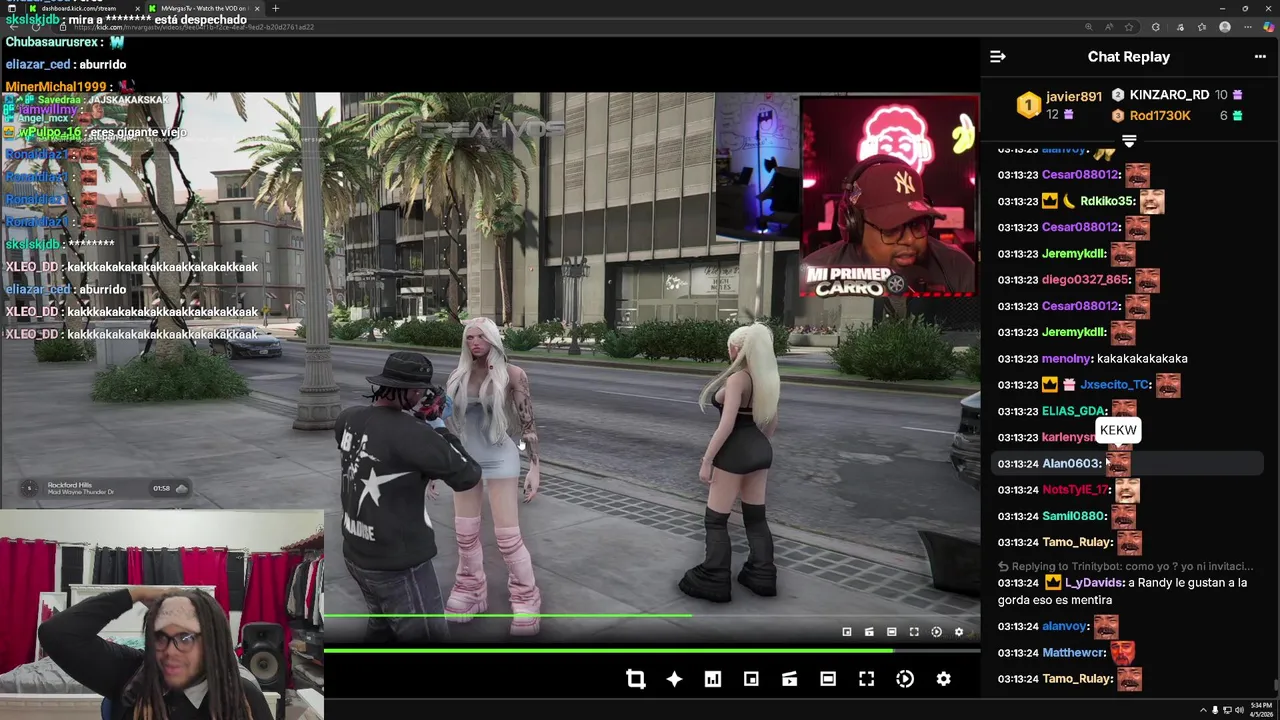Viewport: 1280px width, 720px height.
Task: Switch to the MrVargasTv Watch the VOD tab
Action: [x=205, y=8]
